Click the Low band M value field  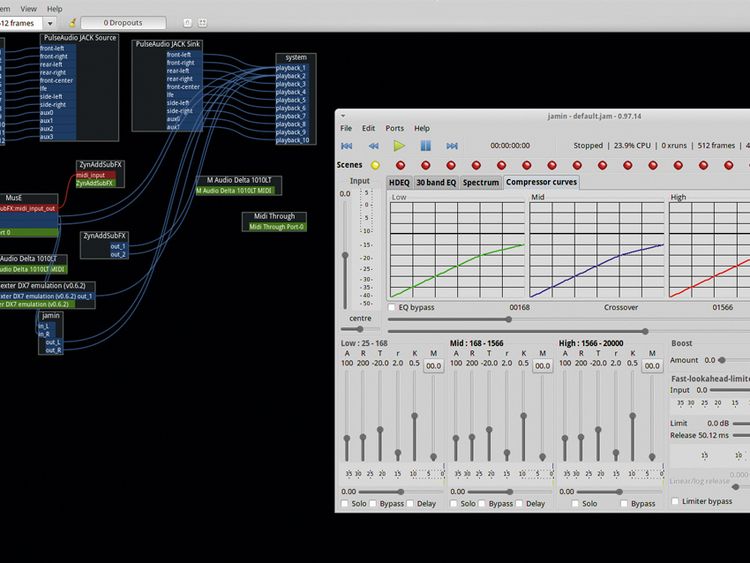tap(433, 366)
